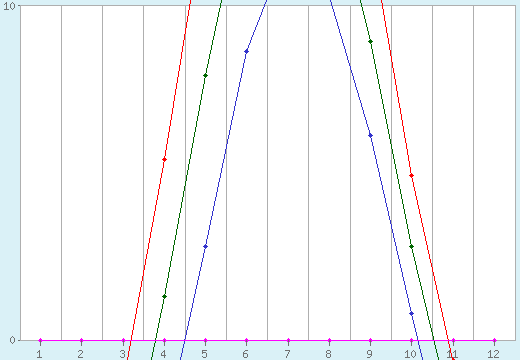The width and height of the screenshot is (520, 360).
Task: Select the green data point above month 5
Action: click(205, 76)
